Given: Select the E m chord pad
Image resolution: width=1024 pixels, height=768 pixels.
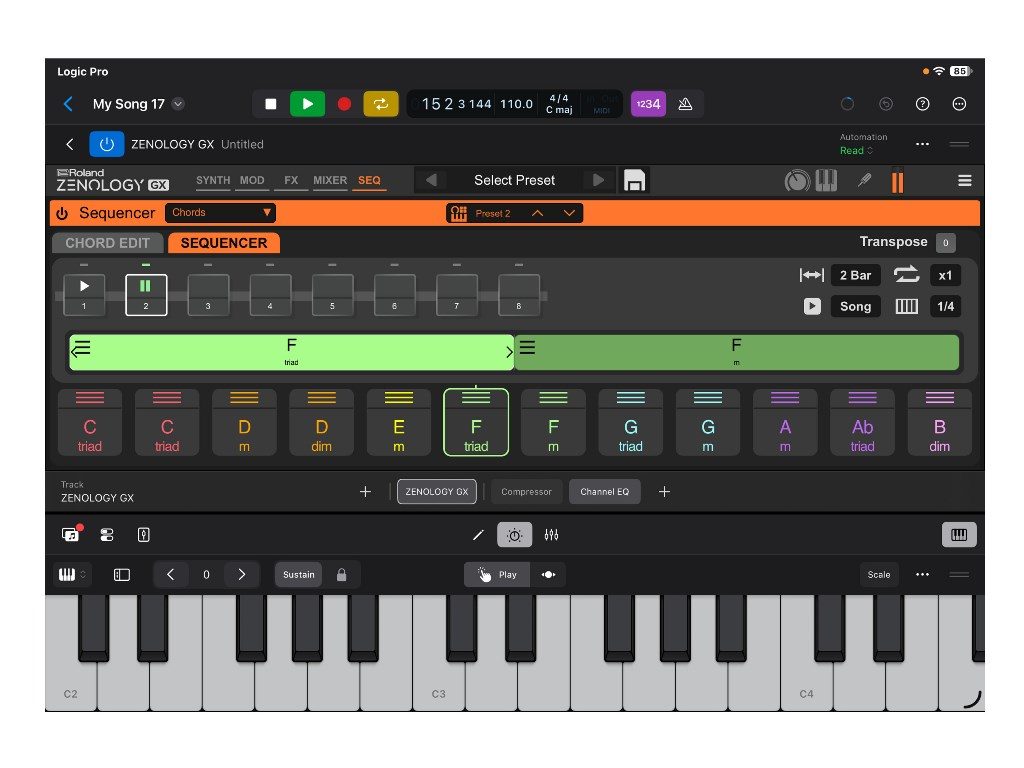Looking at the screenshot, I should pyautogui.click(x=398, y=423).
